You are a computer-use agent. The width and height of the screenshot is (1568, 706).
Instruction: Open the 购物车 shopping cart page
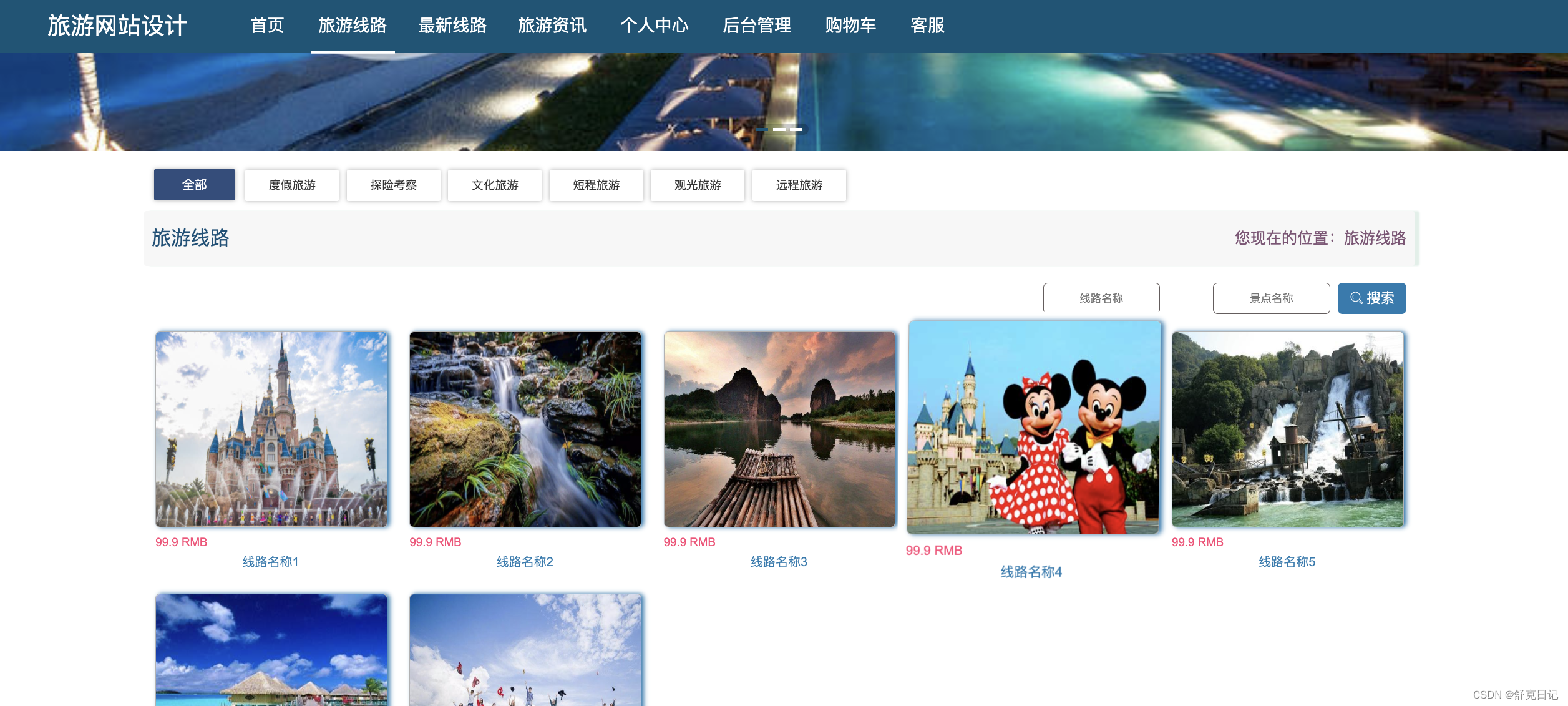click(x=850, y=26)
